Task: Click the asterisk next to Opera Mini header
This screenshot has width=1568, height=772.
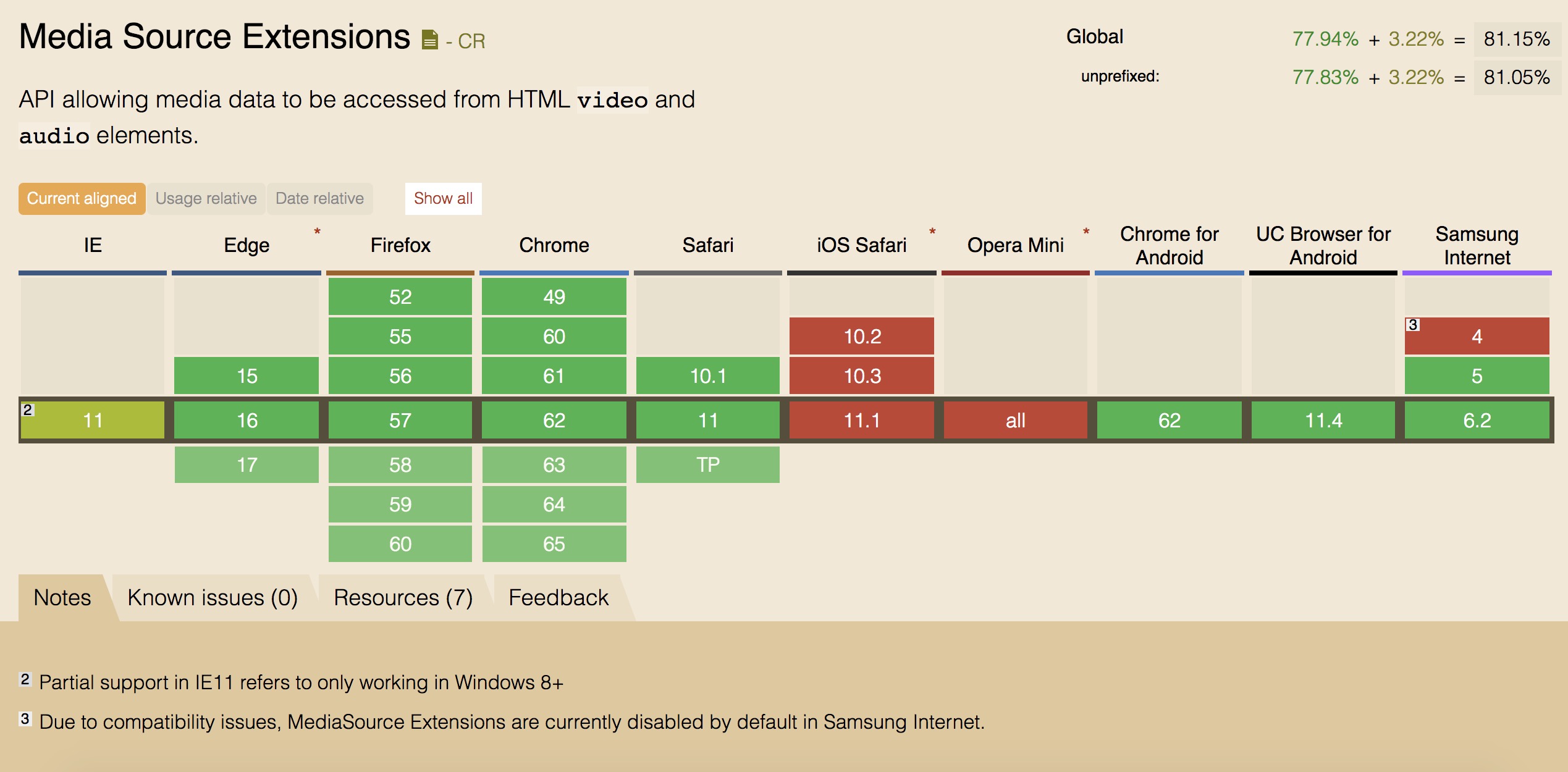Action: click(1086, 232)
